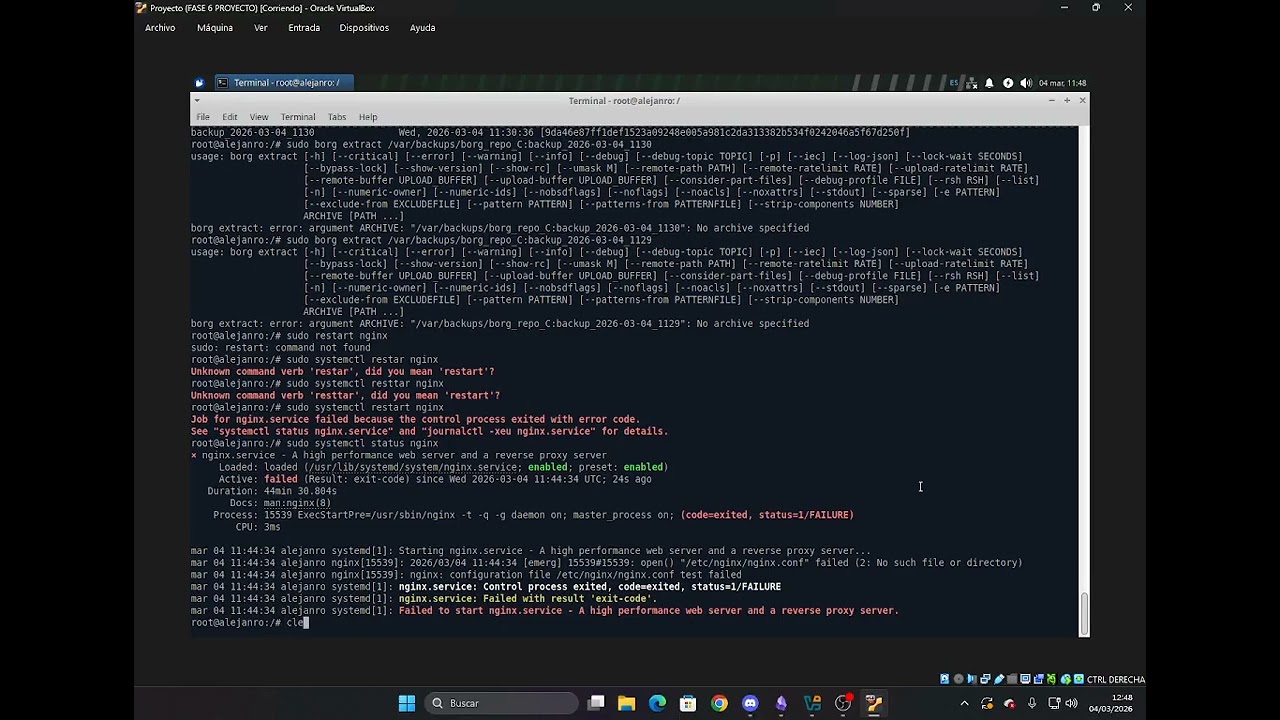Viewport: 1280px width, 720px height.
Task: Open VirtualBox Entrada menu
Action: tap(304, 28)
